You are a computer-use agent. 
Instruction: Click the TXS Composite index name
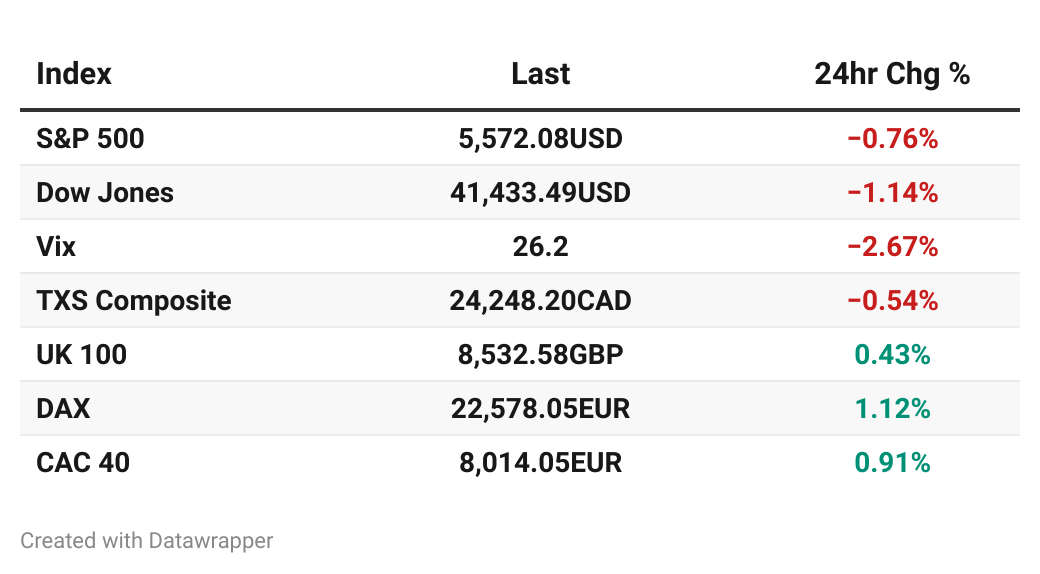tap(134, 301)
